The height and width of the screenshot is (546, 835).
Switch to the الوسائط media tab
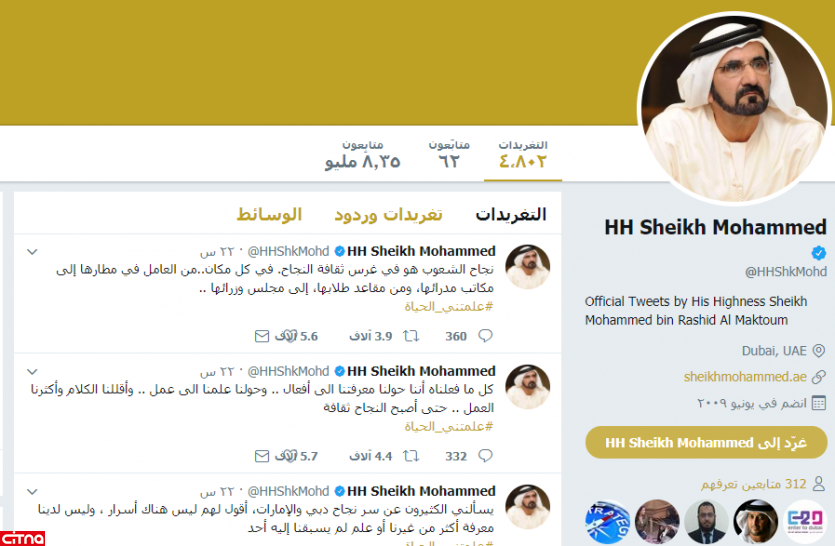(269, 214)
